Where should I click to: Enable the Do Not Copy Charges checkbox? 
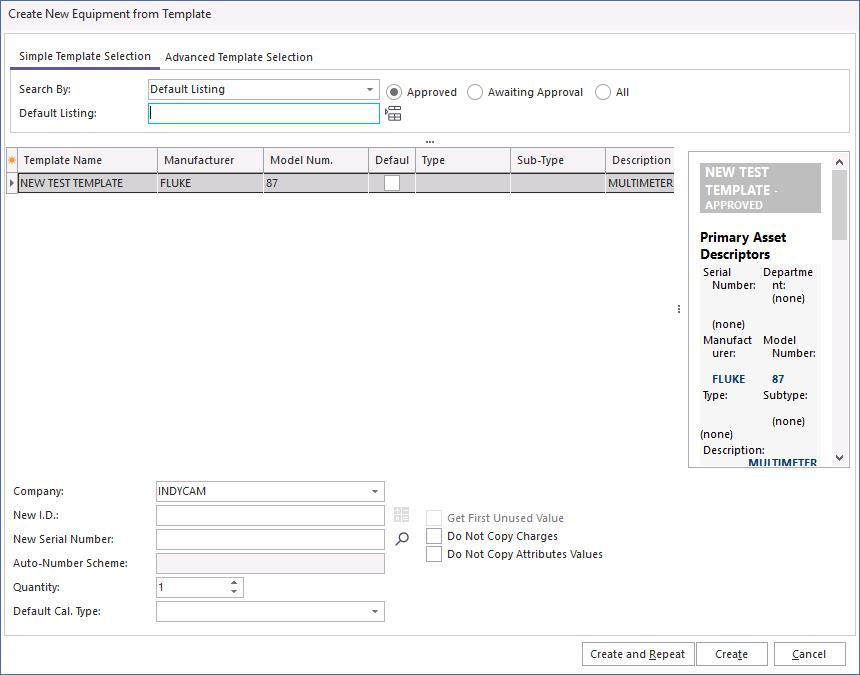434,536
